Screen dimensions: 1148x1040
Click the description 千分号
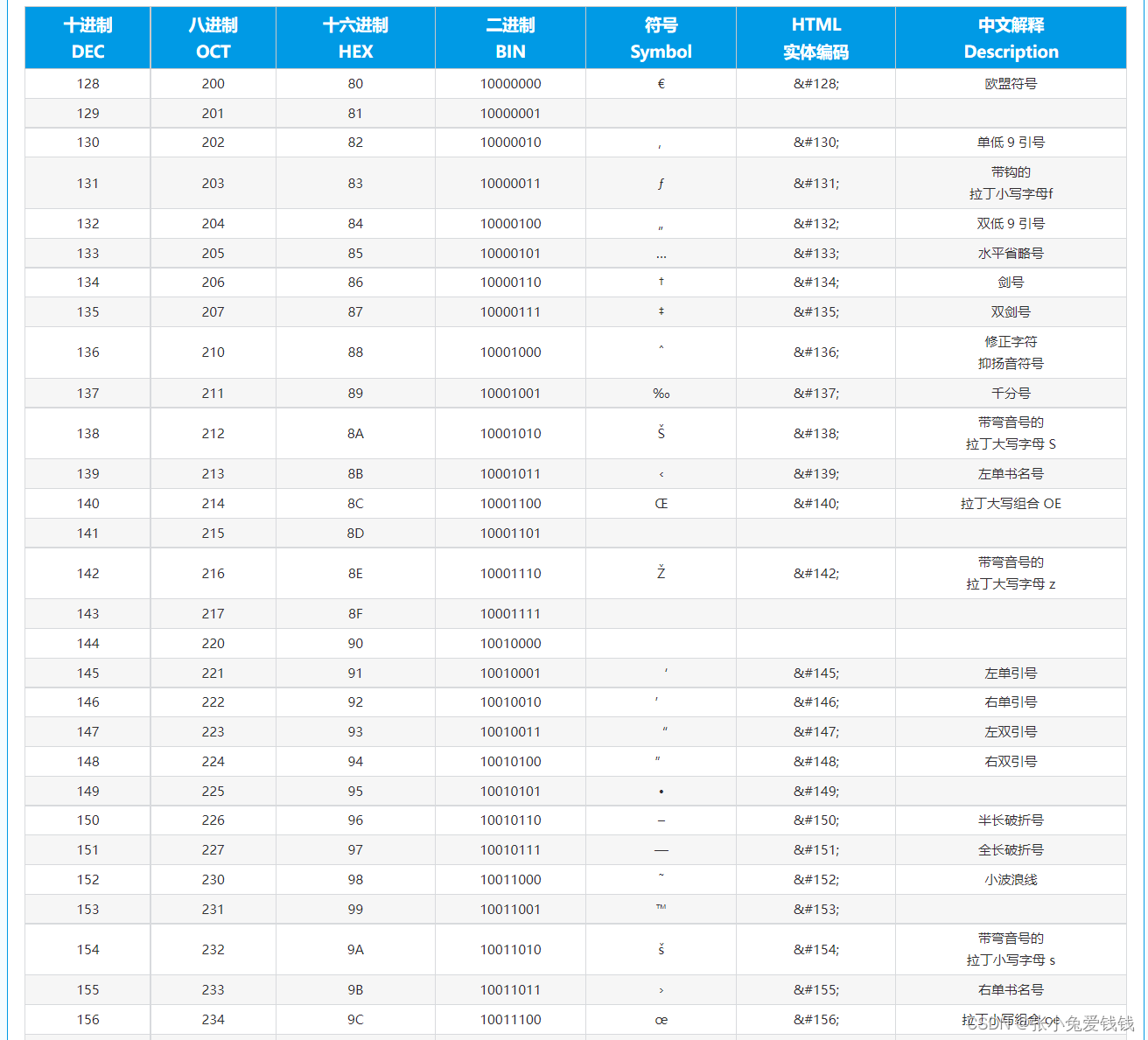point(1011,394)
